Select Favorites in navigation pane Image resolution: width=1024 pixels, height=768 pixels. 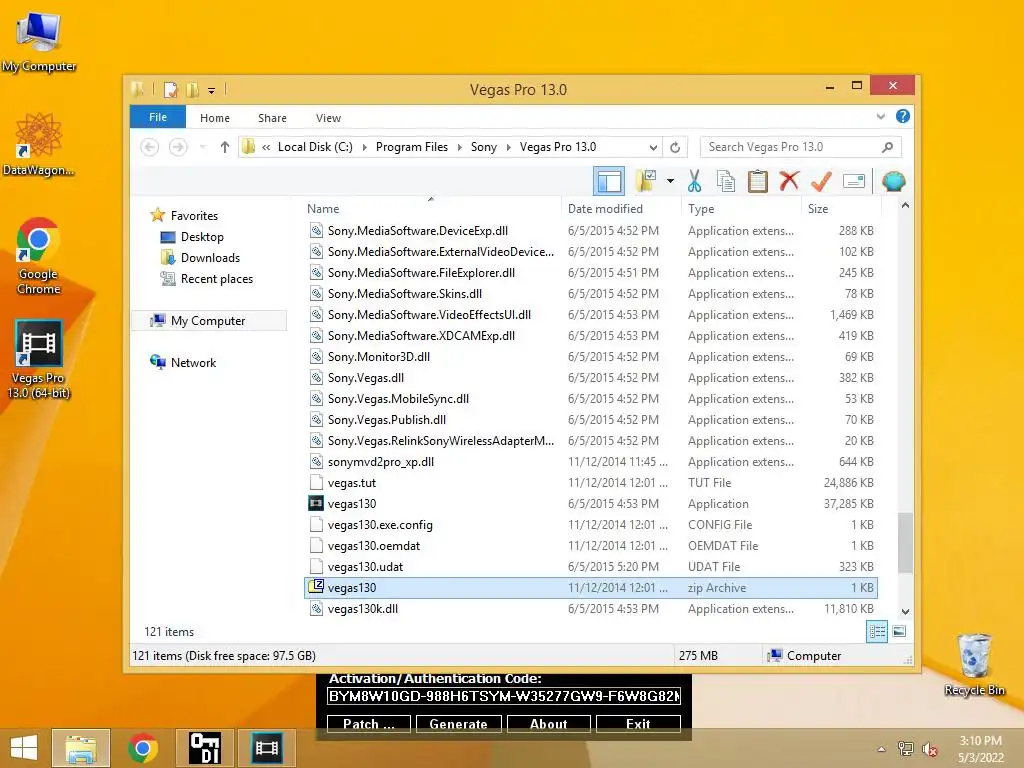[194, 216]
